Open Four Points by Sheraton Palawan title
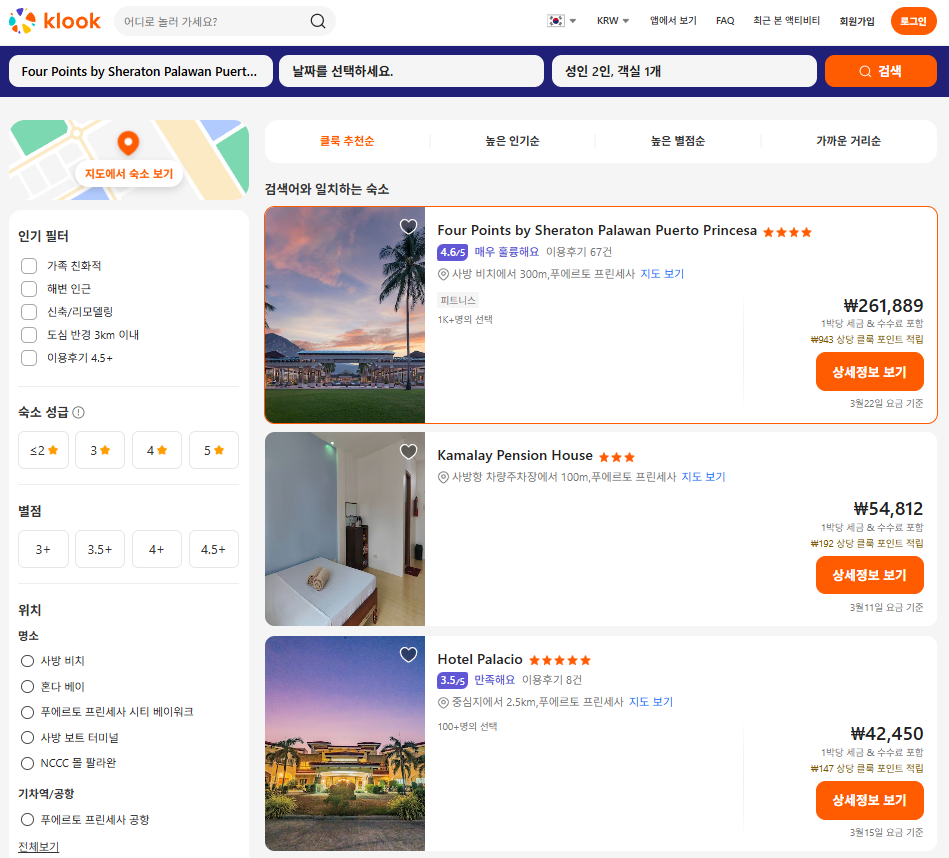Screen dimensions: 949x858 (x=597, y=231)
